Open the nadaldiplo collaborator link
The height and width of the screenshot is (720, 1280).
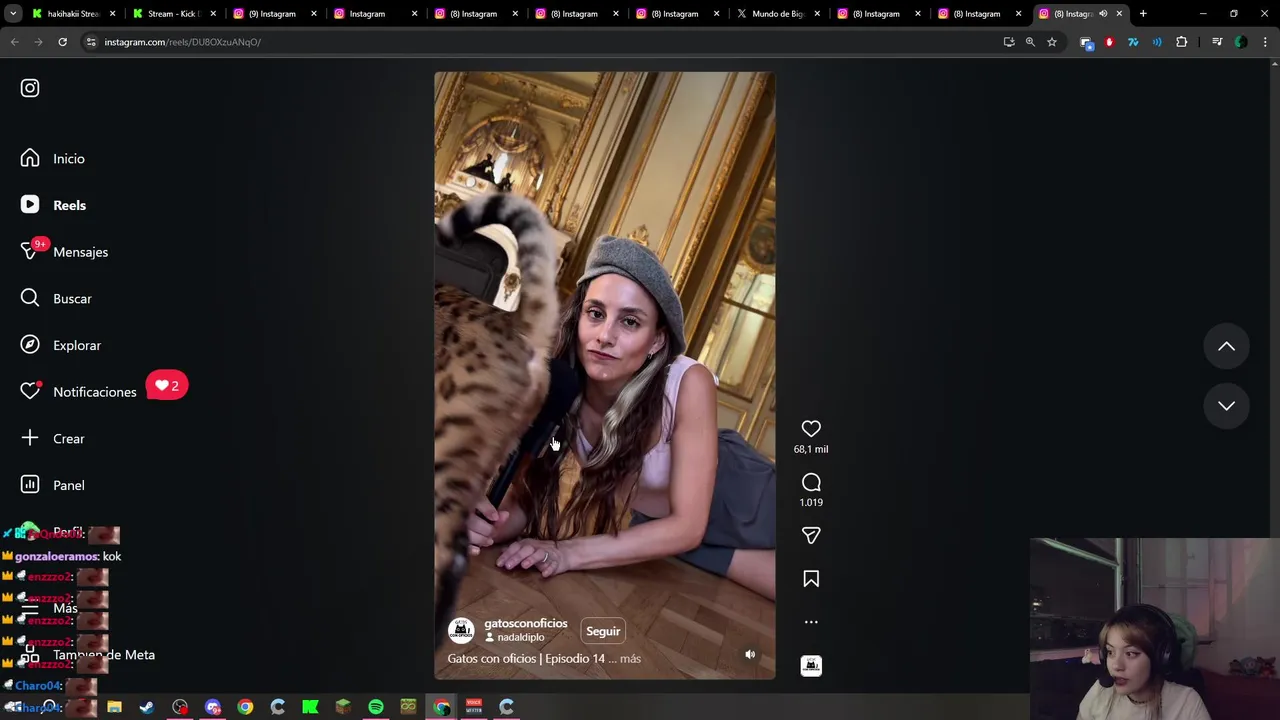click(x=521, y=637)
